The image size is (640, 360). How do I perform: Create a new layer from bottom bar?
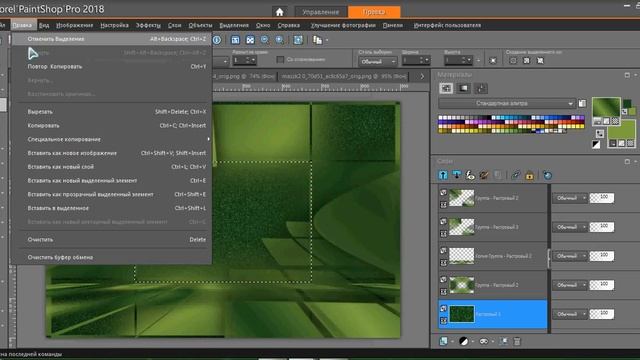tap(443, 341)
